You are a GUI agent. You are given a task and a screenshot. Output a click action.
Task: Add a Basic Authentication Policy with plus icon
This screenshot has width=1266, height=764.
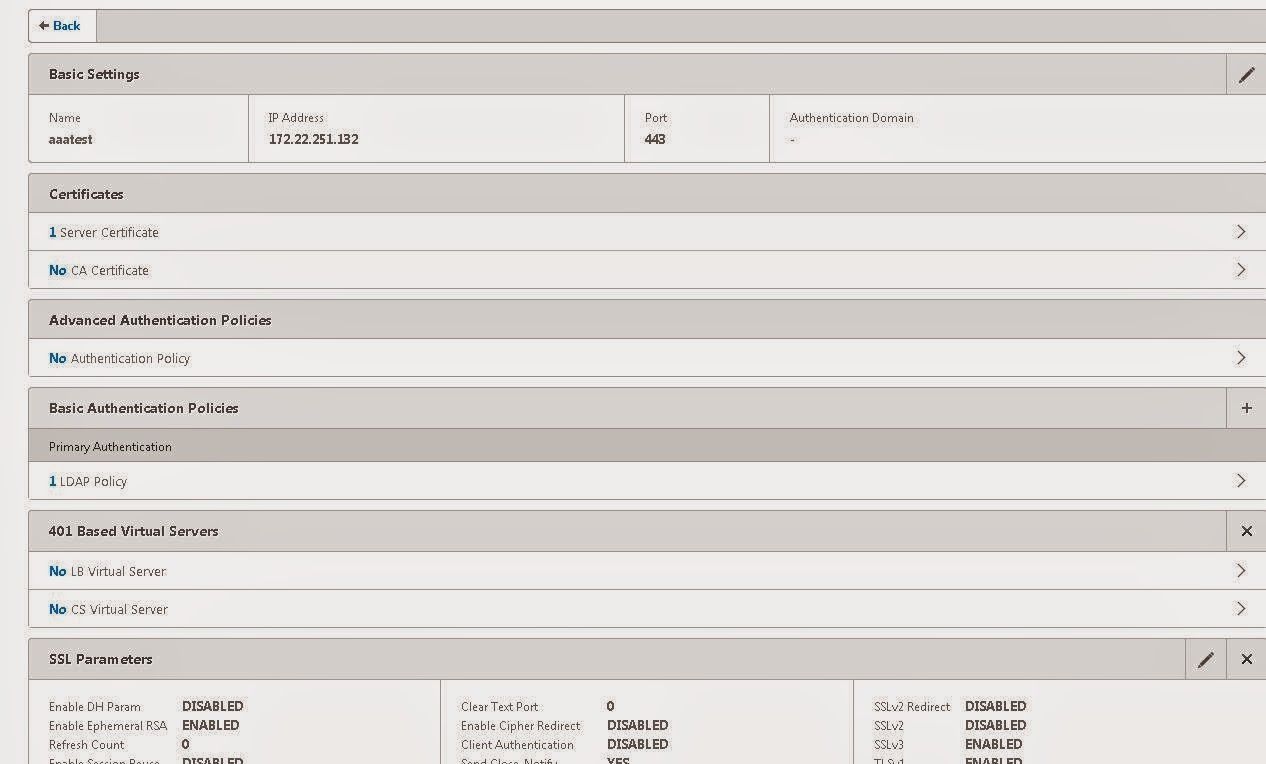pyautogui.click(x=1246, y=408)
